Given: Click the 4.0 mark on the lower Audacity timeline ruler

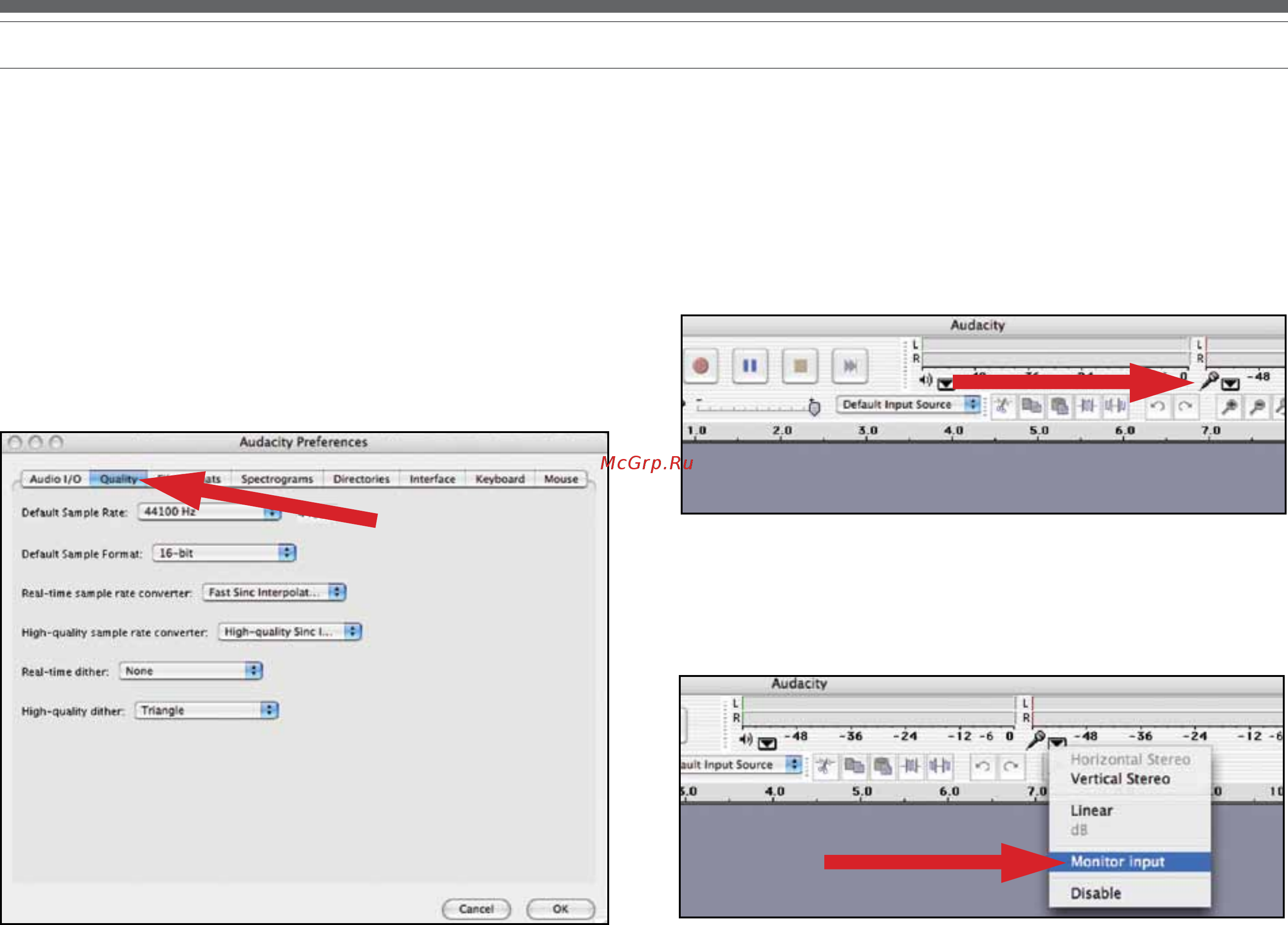Looking at the screenshot, I should point(774,791).
